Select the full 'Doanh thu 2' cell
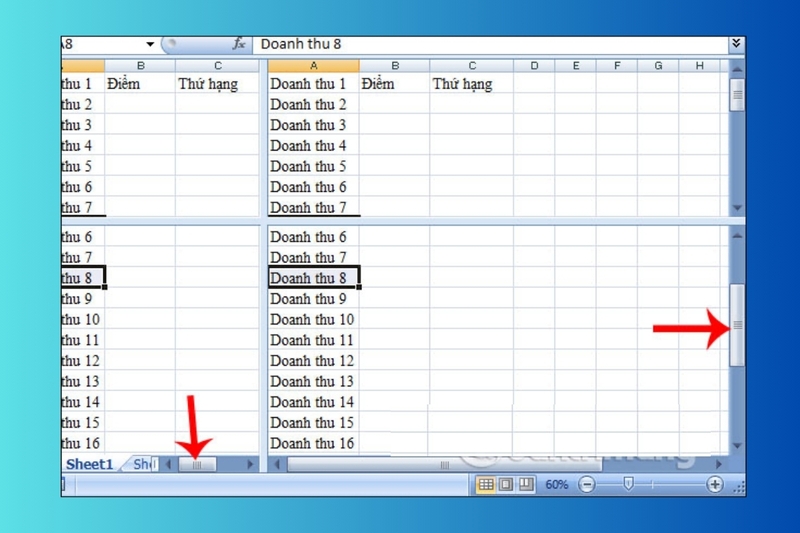 [x=313, y=104]
